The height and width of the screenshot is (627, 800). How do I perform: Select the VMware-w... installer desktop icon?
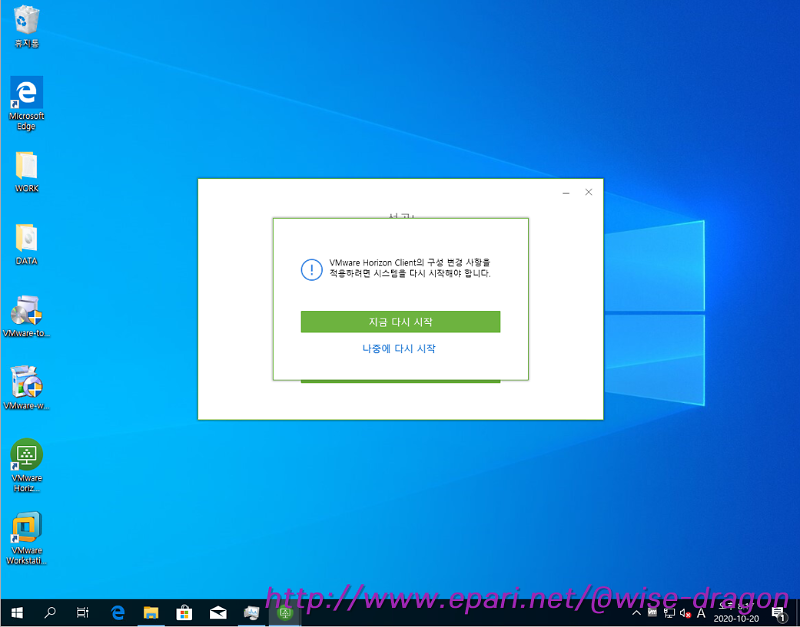[x=27, y=389]
